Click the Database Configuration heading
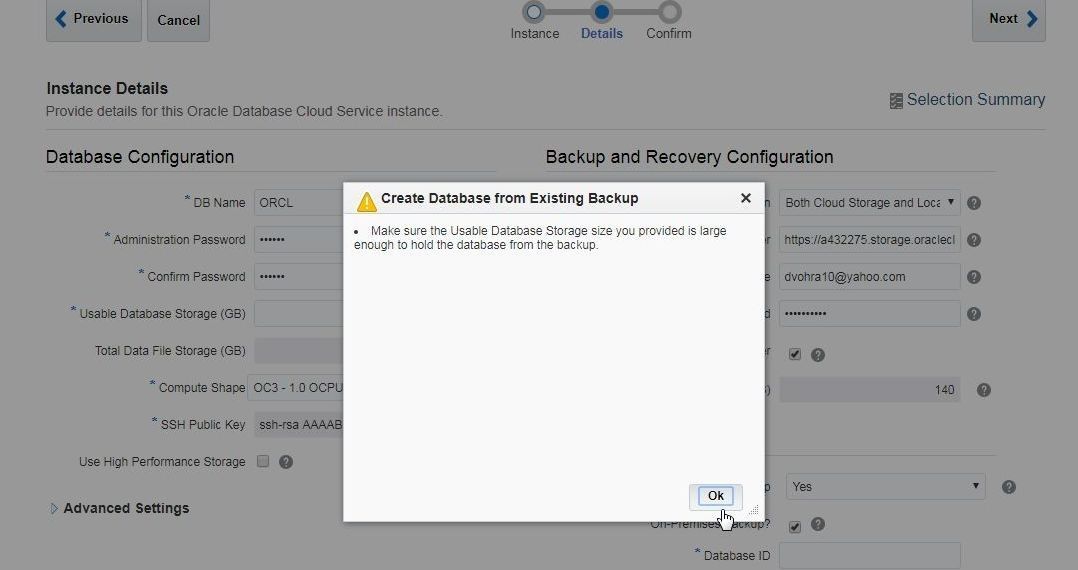The width and height of the screenshot is (1078, 570). (140, 157)
